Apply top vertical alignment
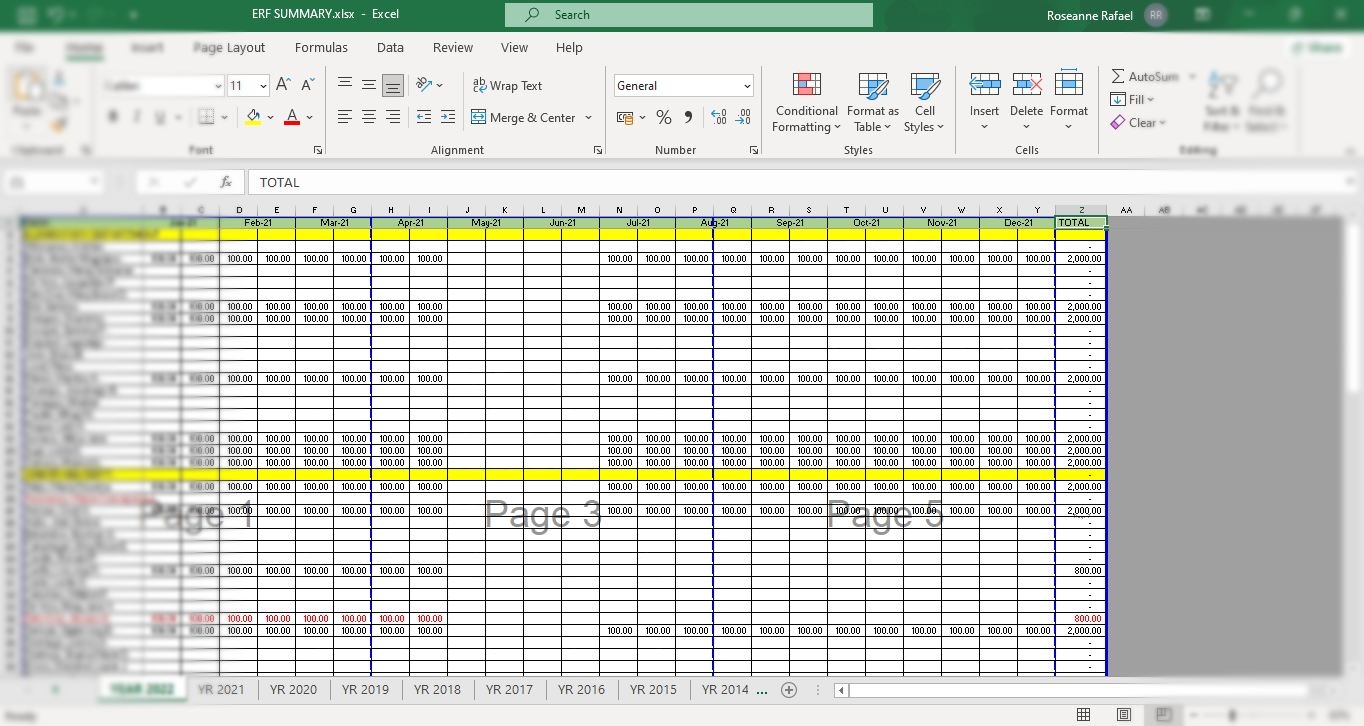This screenshot has width=1364, height=726. (345, 85)
